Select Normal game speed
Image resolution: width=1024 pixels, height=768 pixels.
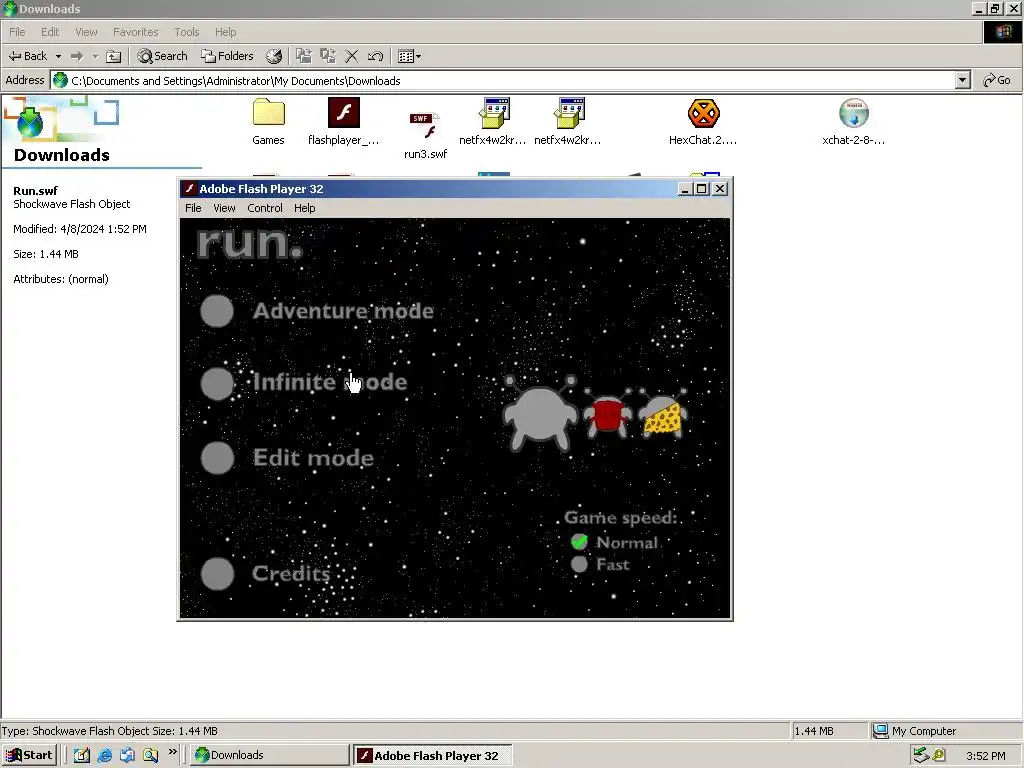click(x=615, y=542)
